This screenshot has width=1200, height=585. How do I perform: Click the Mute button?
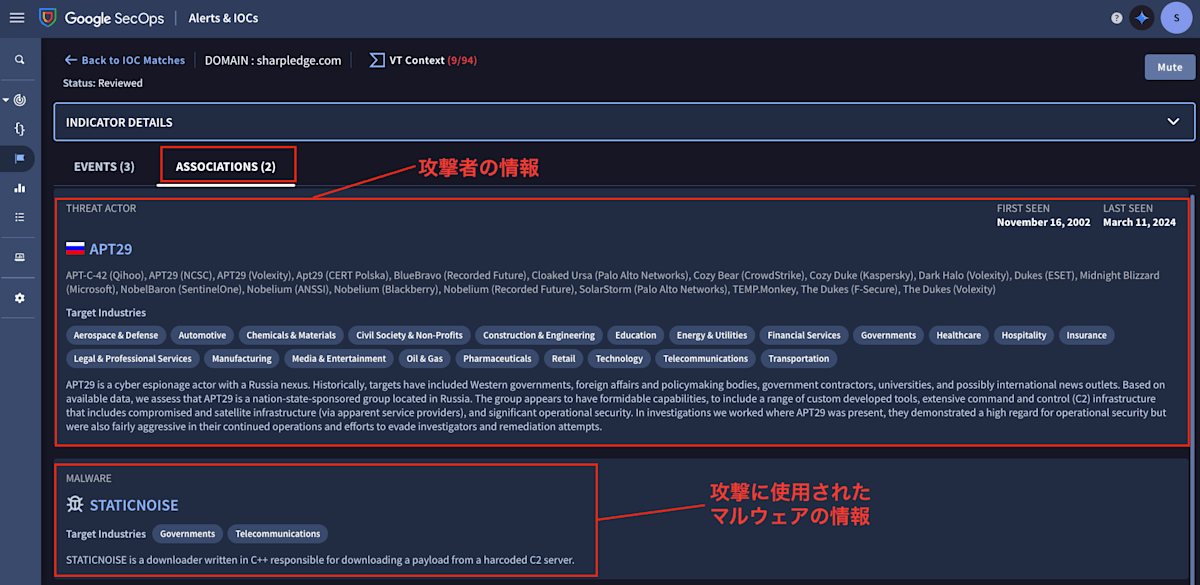(x=1169, y=67)
